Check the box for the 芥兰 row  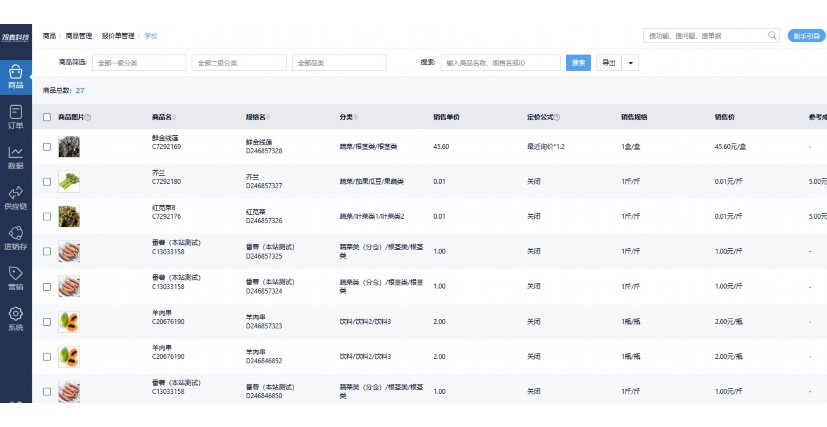[x=47, y=181]
